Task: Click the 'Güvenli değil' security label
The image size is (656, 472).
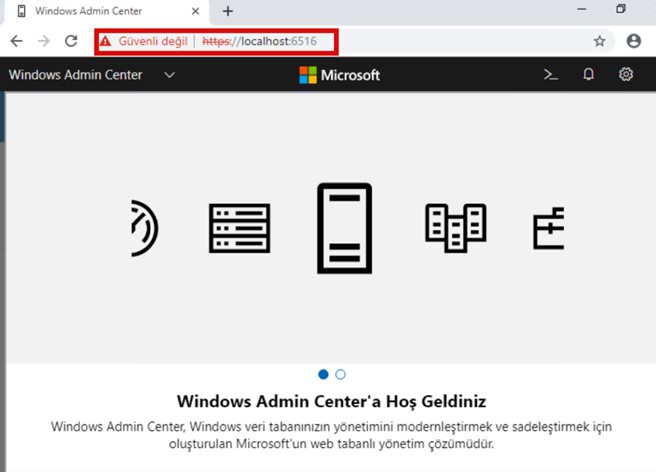Action: point(153,41)
